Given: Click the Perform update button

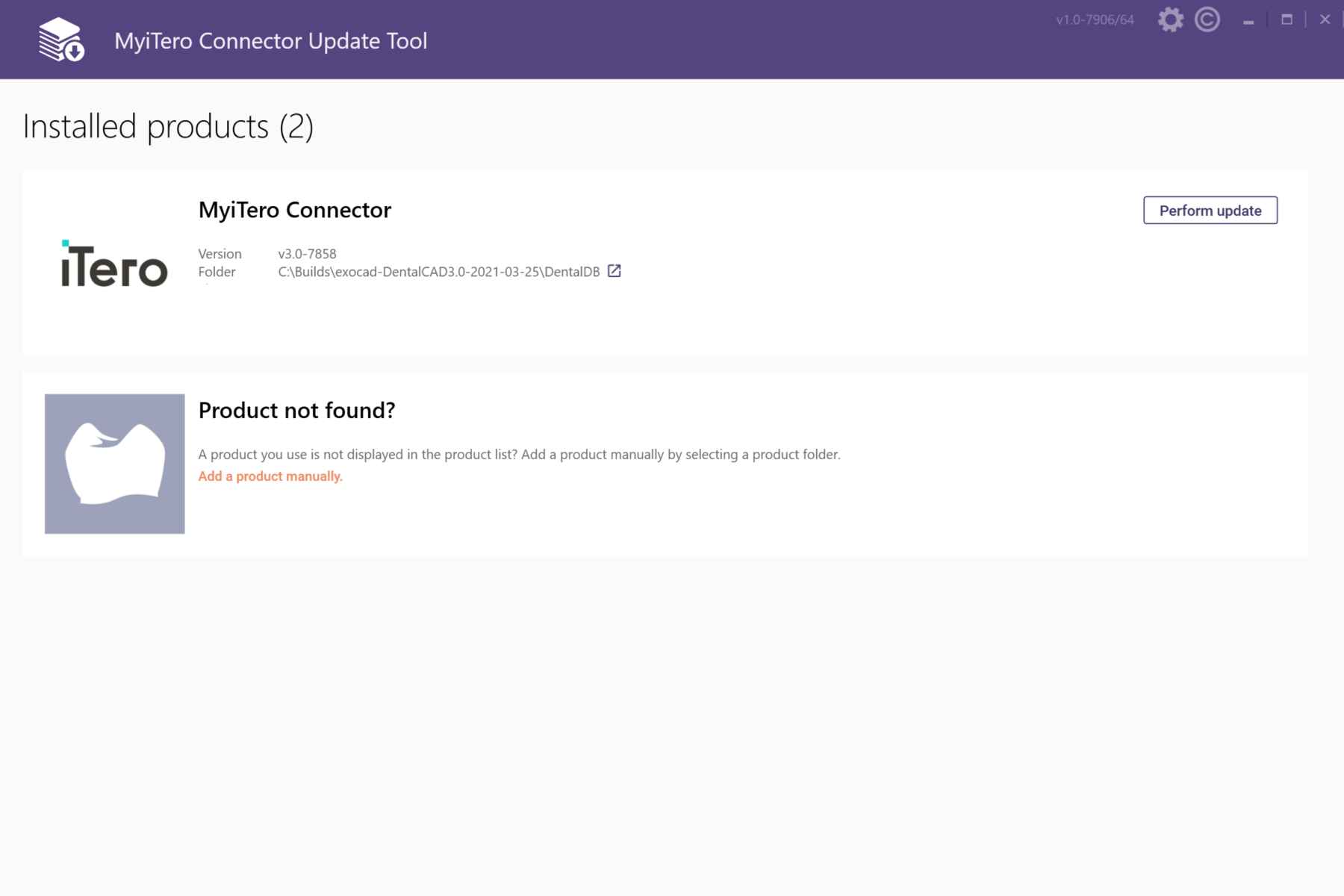Looking at the screenshot, I should 1210,211.
